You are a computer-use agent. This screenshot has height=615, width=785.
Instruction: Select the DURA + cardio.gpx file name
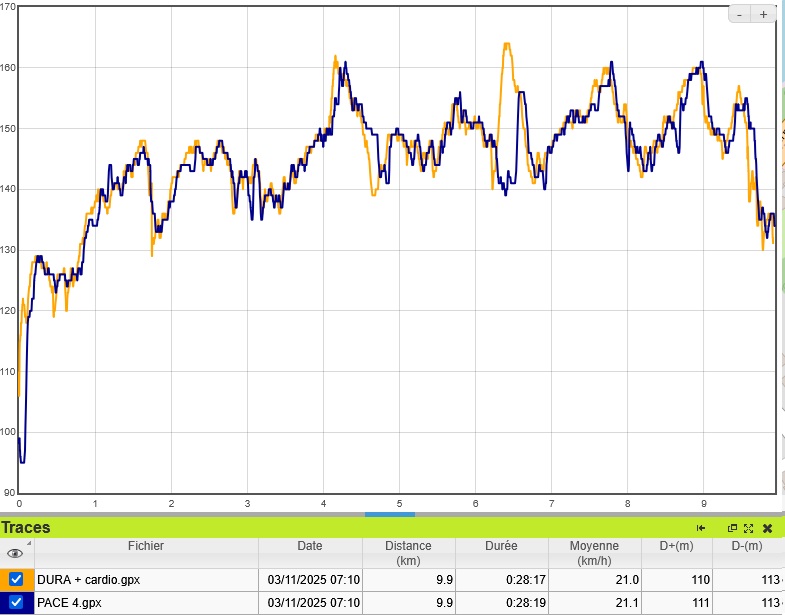(x=87, y=579)
